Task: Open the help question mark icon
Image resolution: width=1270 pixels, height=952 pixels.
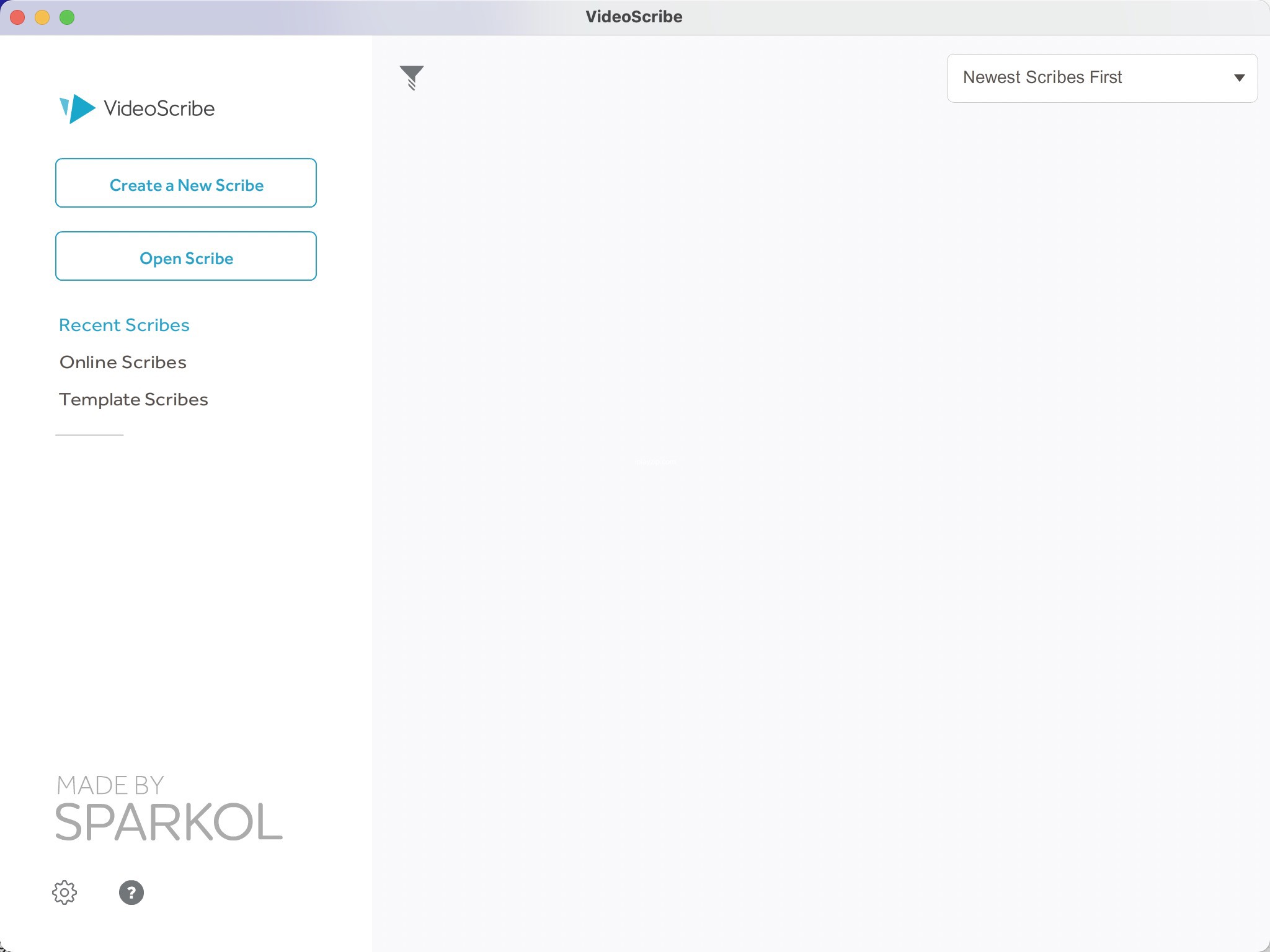Action: (131, 892)
